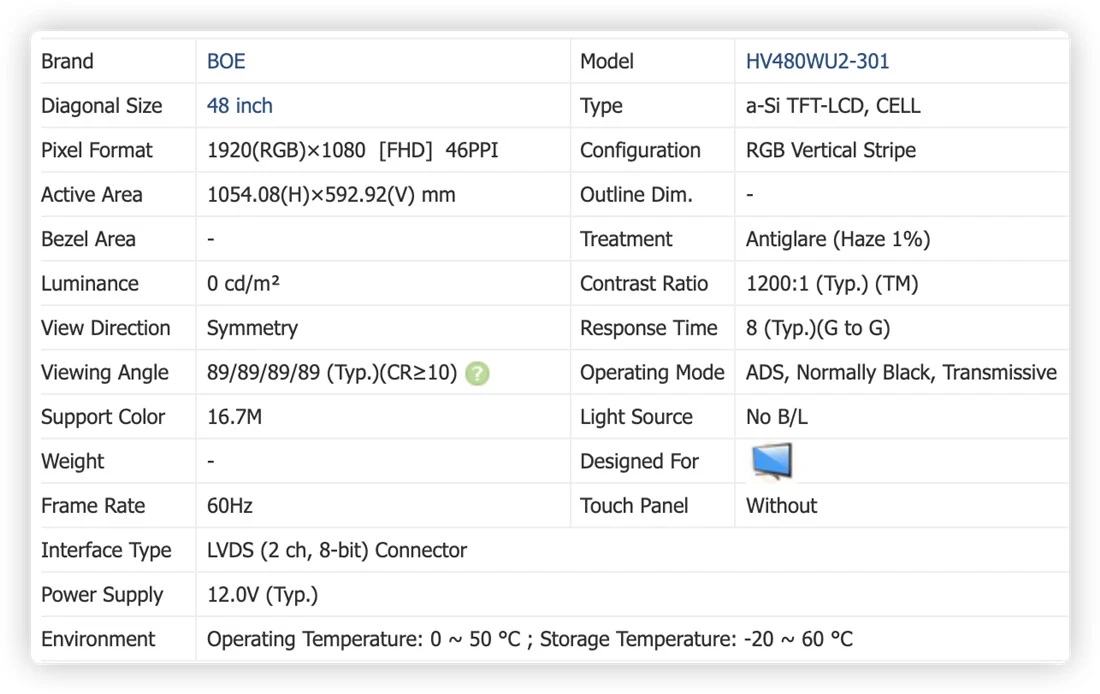Click the 'Bezel Area' label
This screenshot has width=1100, height=694.
click(x=88, y=239)
